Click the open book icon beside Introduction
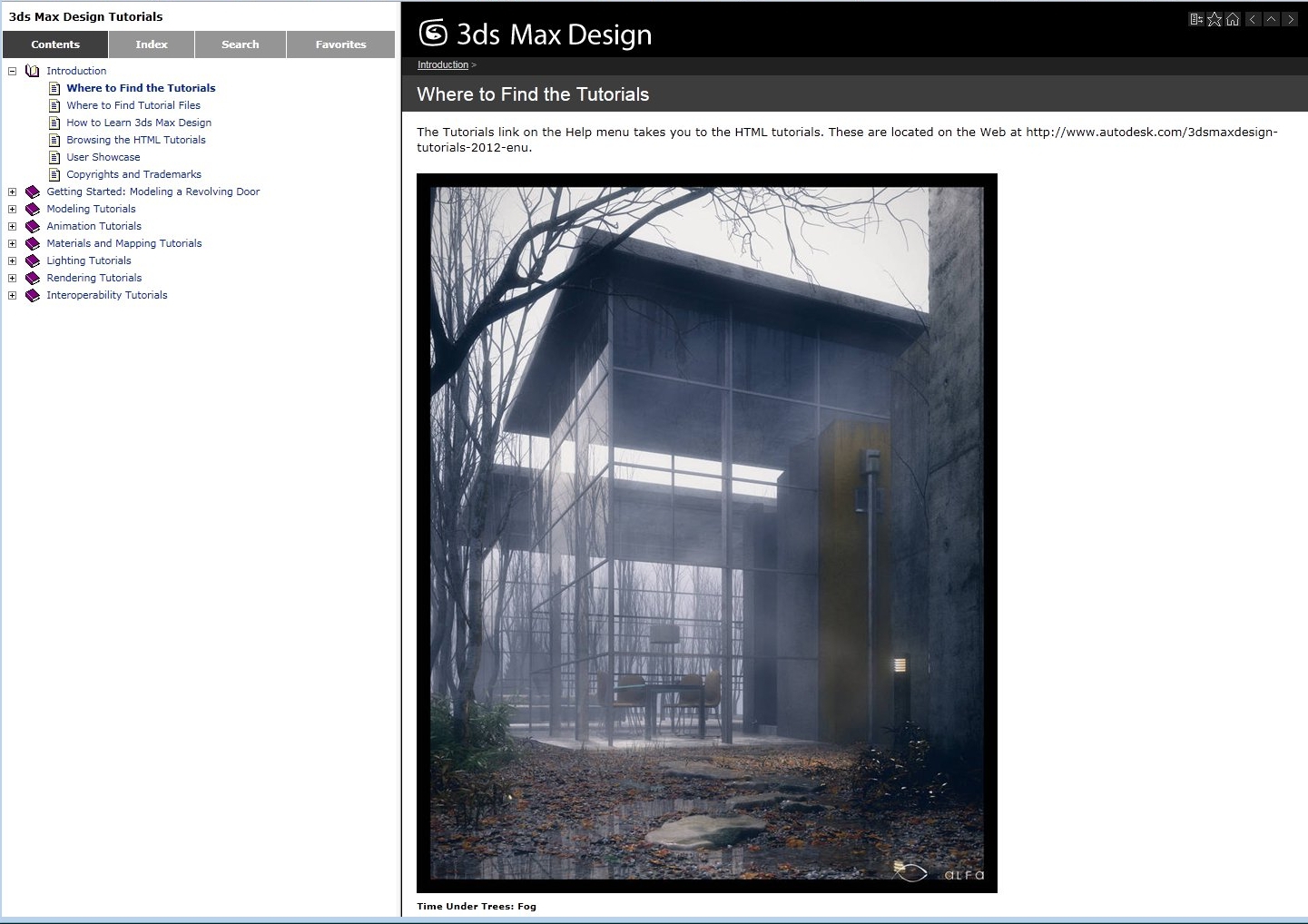Image resolution: width=1308 pixels, height=924 pixels. [33, 71]
